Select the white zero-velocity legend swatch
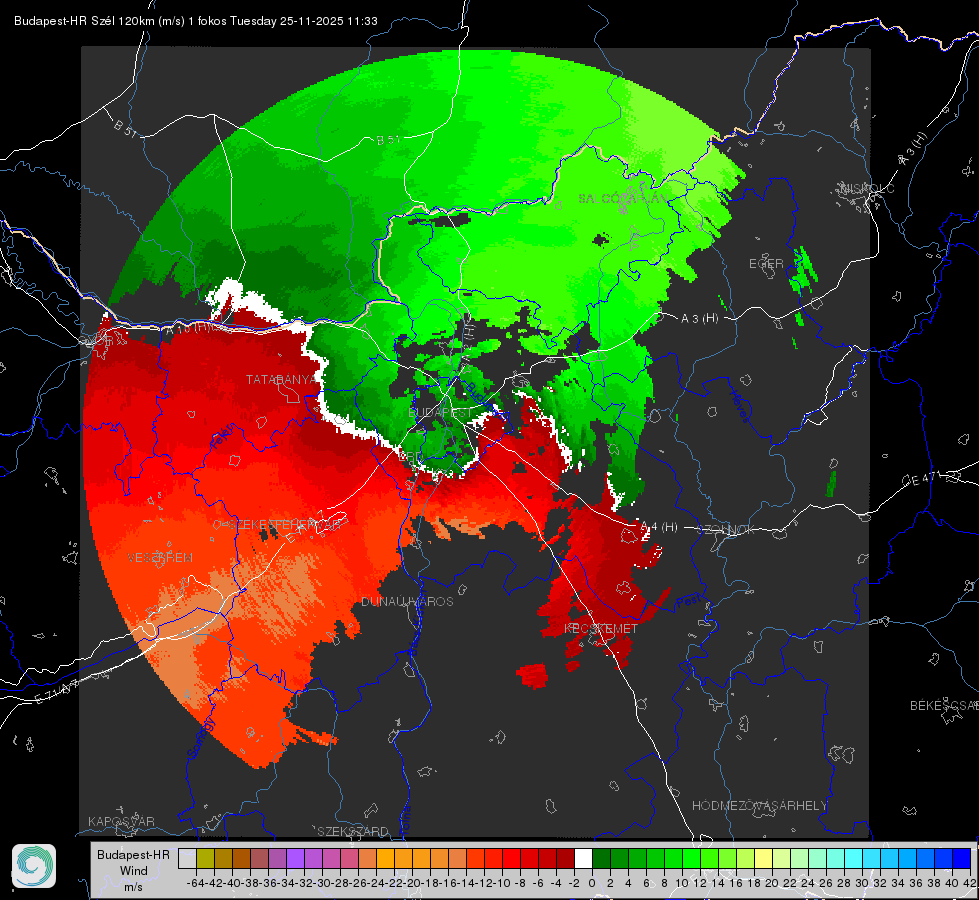Image resolution: width=979 pixels, height=900 pixels. 583,858
